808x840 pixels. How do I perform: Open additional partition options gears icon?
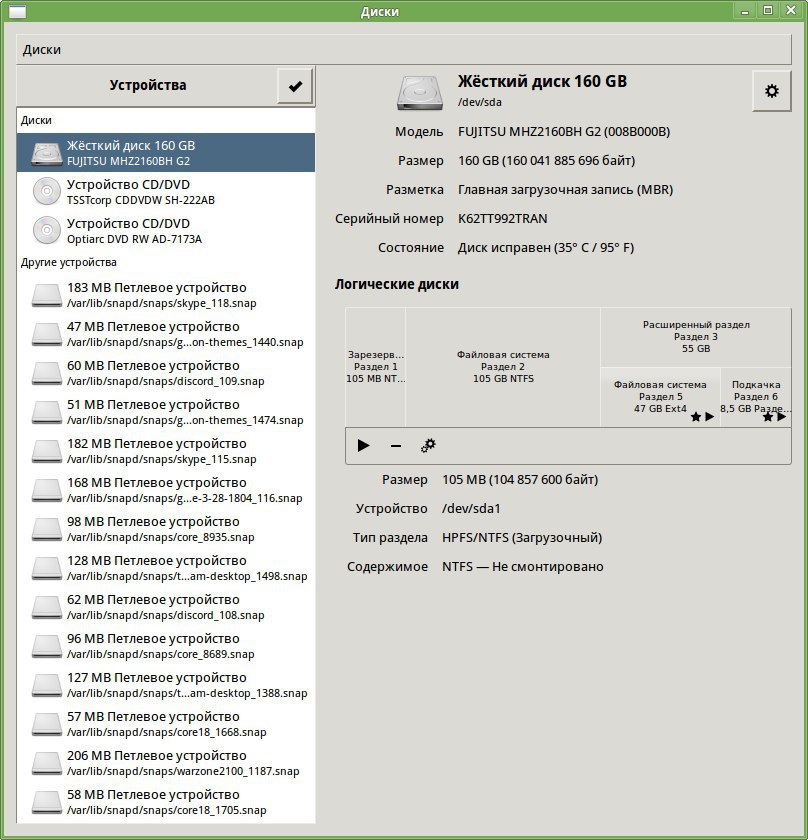[428, 446]
